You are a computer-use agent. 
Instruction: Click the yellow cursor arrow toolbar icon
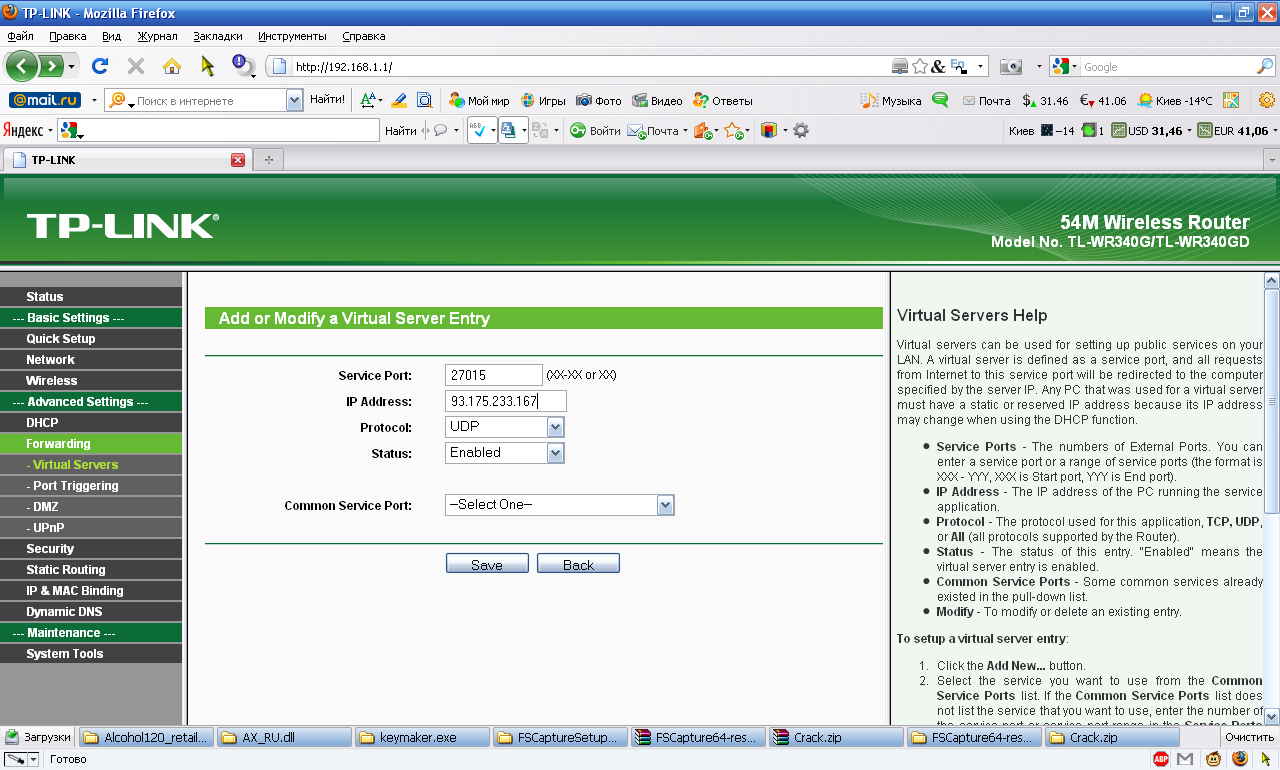[x=208, y=67]
